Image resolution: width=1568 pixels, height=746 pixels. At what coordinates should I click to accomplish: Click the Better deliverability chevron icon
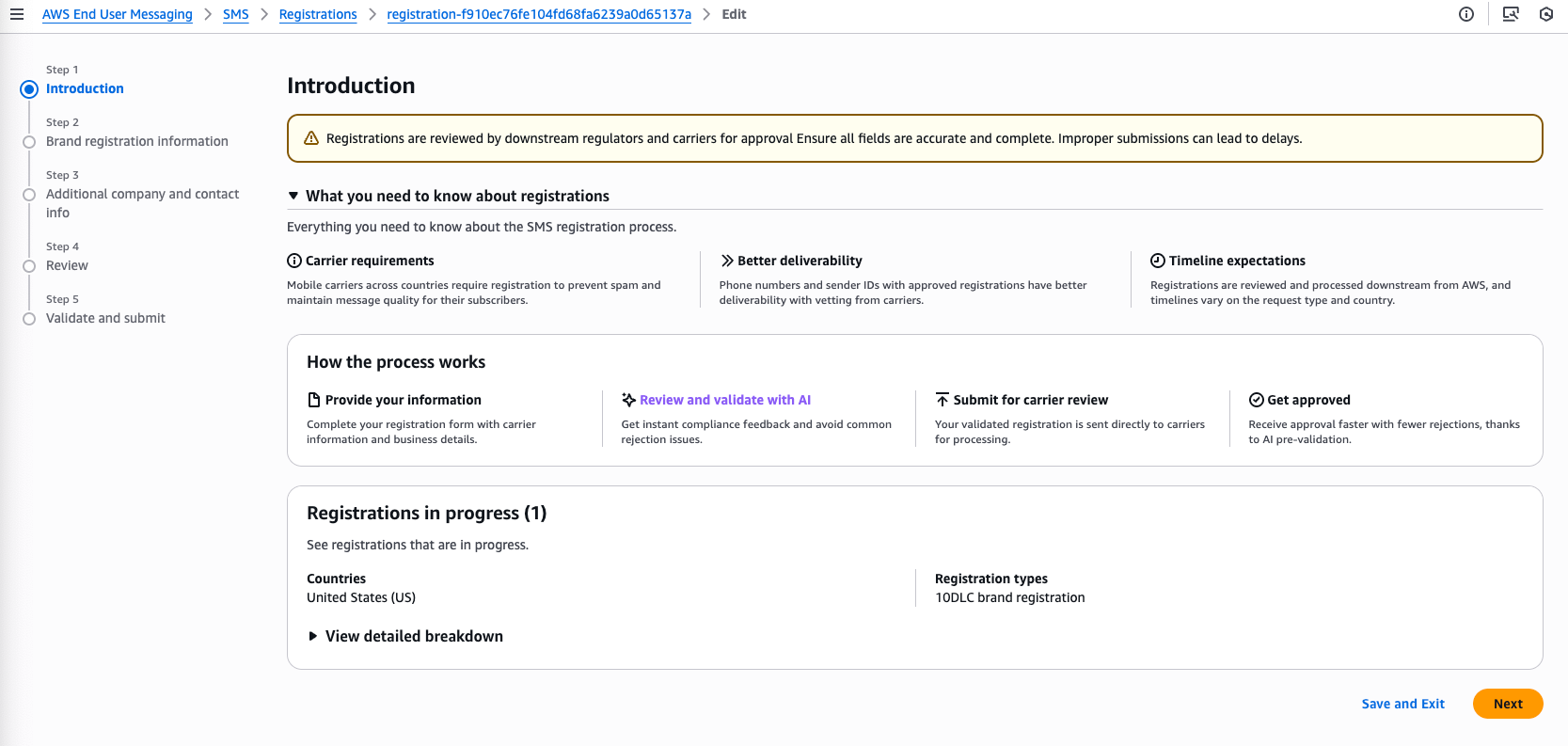point(727,261)
